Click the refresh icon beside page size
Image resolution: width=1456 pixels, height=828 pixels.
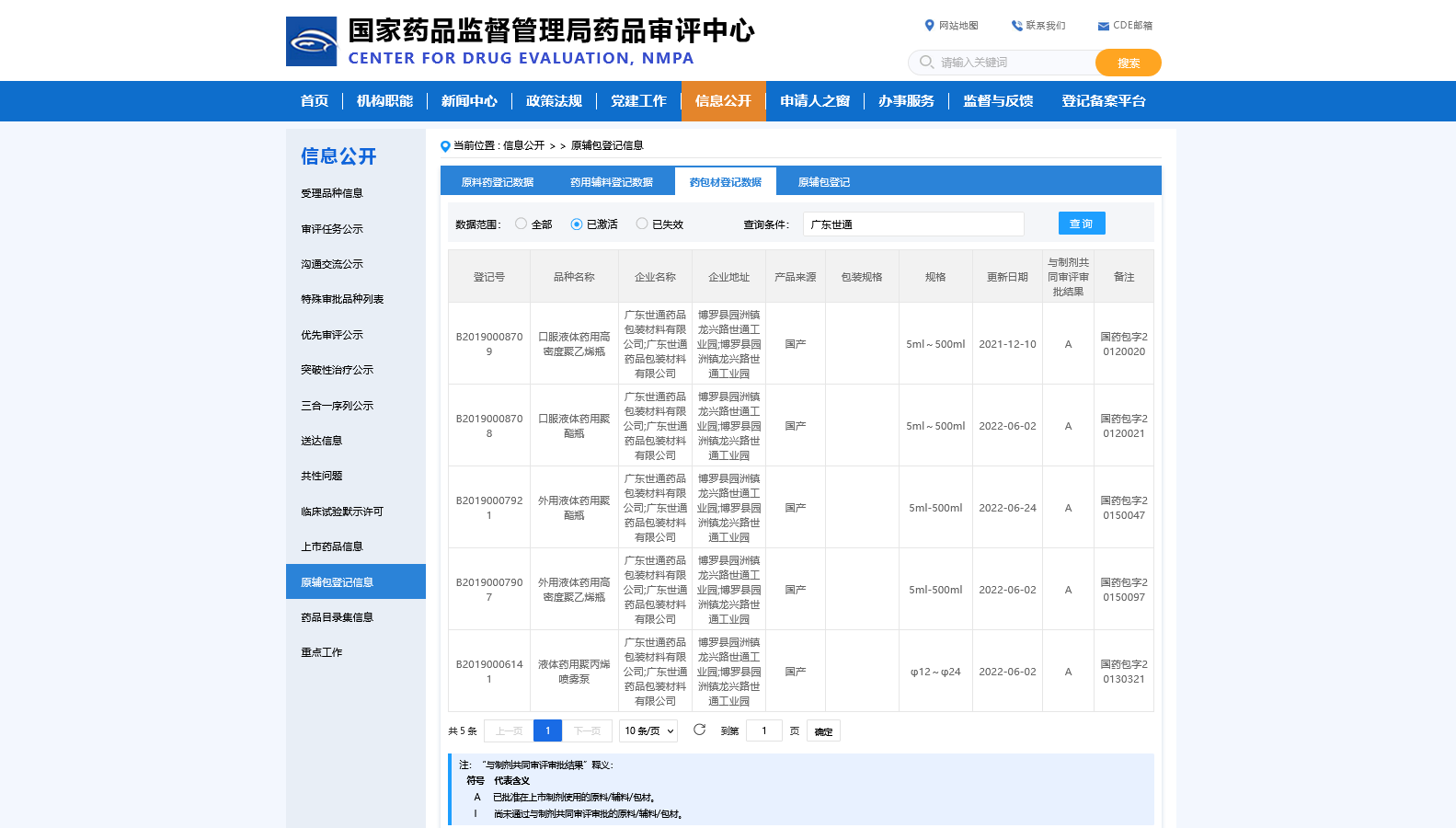point(699,730)
